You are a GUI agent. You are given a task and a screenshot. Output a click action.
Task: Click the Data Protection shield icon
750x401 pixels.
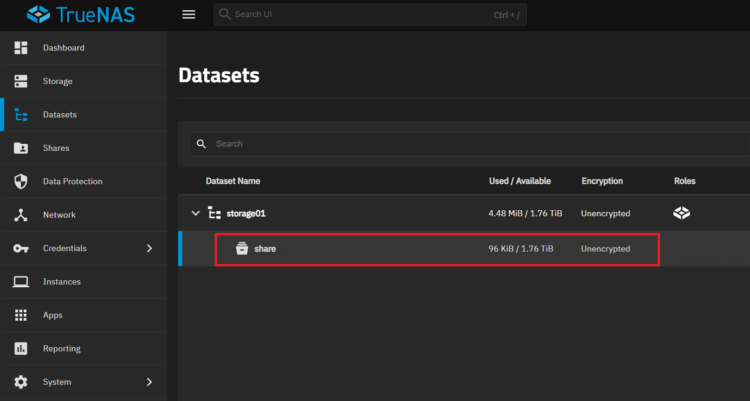click(x=21, y=181)
